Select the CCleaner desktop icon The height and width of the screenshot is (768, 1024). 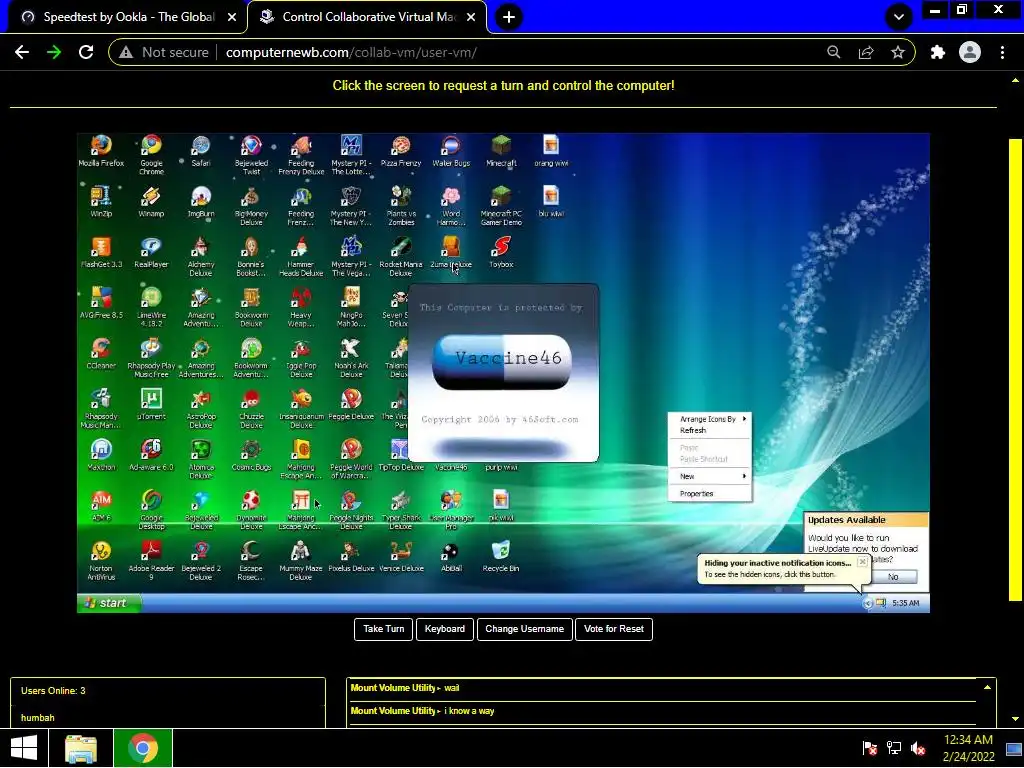coord(101,353)
